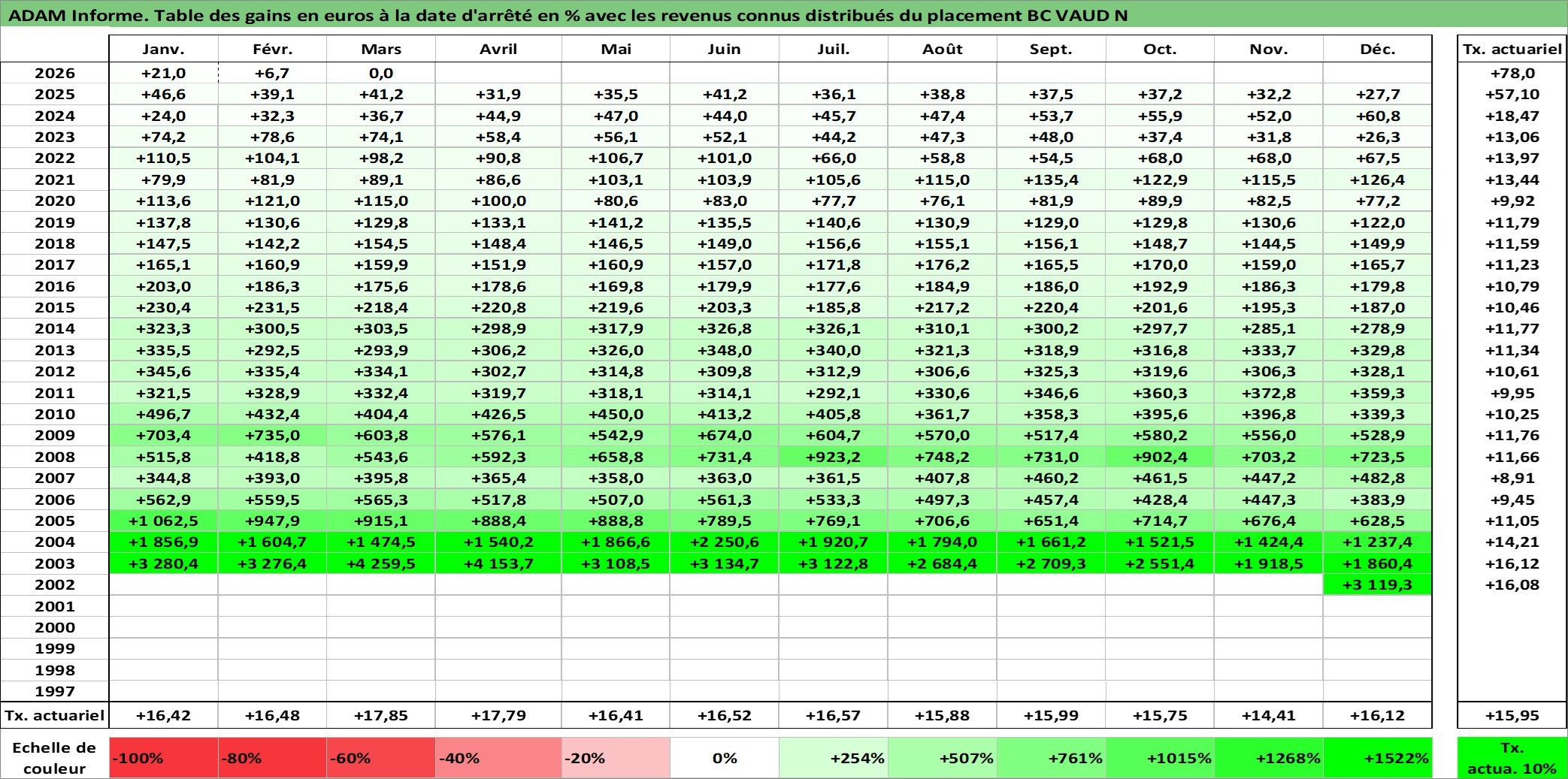The image size is (1568, 779).
Task: Select the 0% color scale cell
Action: pos(725,758)
